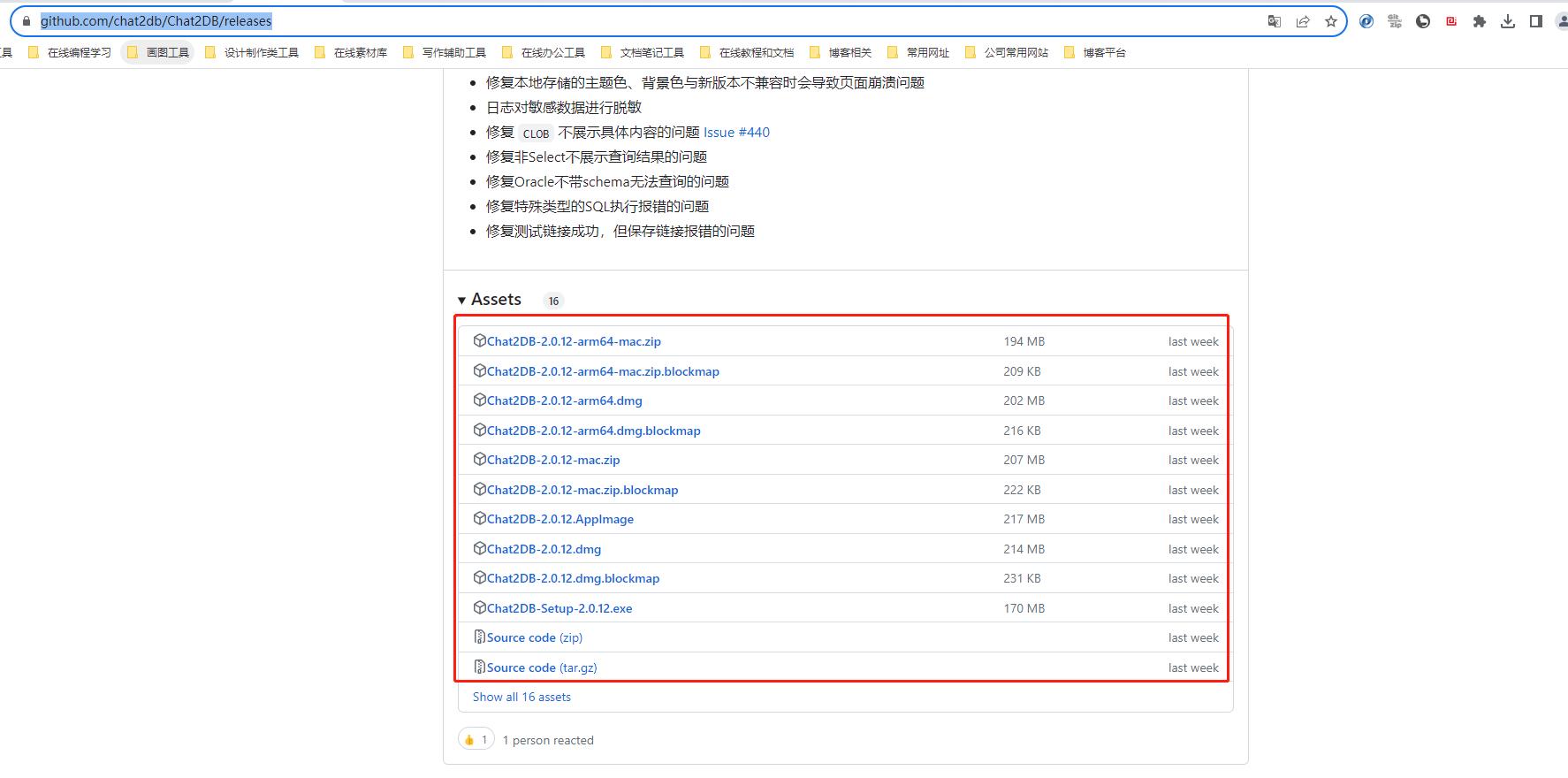This screenshot has width=1568, height=778.
Task: Download Source code (zip)
Action: (x=535, y=637)
